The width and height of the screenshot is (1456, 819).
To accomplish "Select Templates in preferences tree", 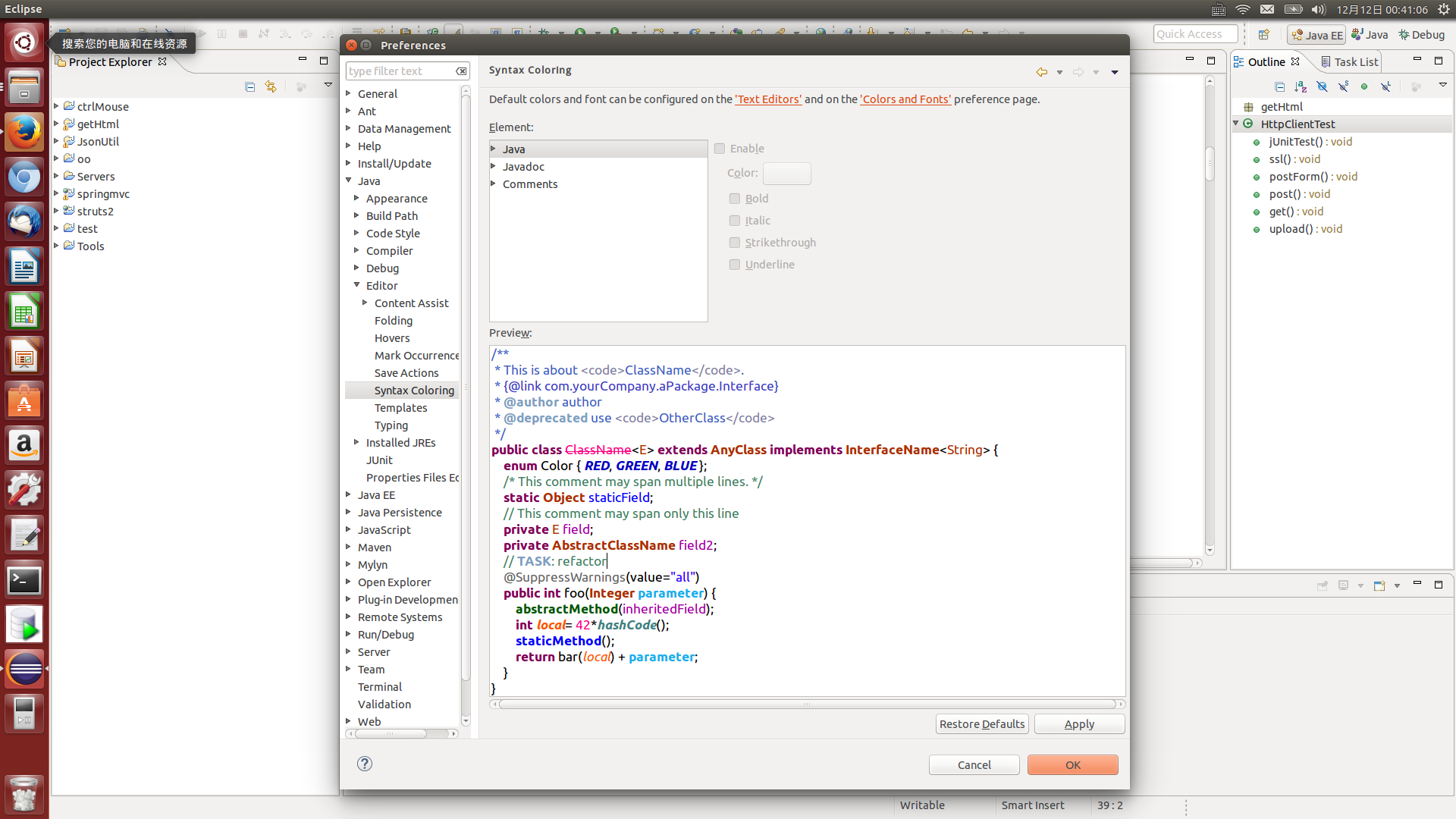I will click(400, 408).
